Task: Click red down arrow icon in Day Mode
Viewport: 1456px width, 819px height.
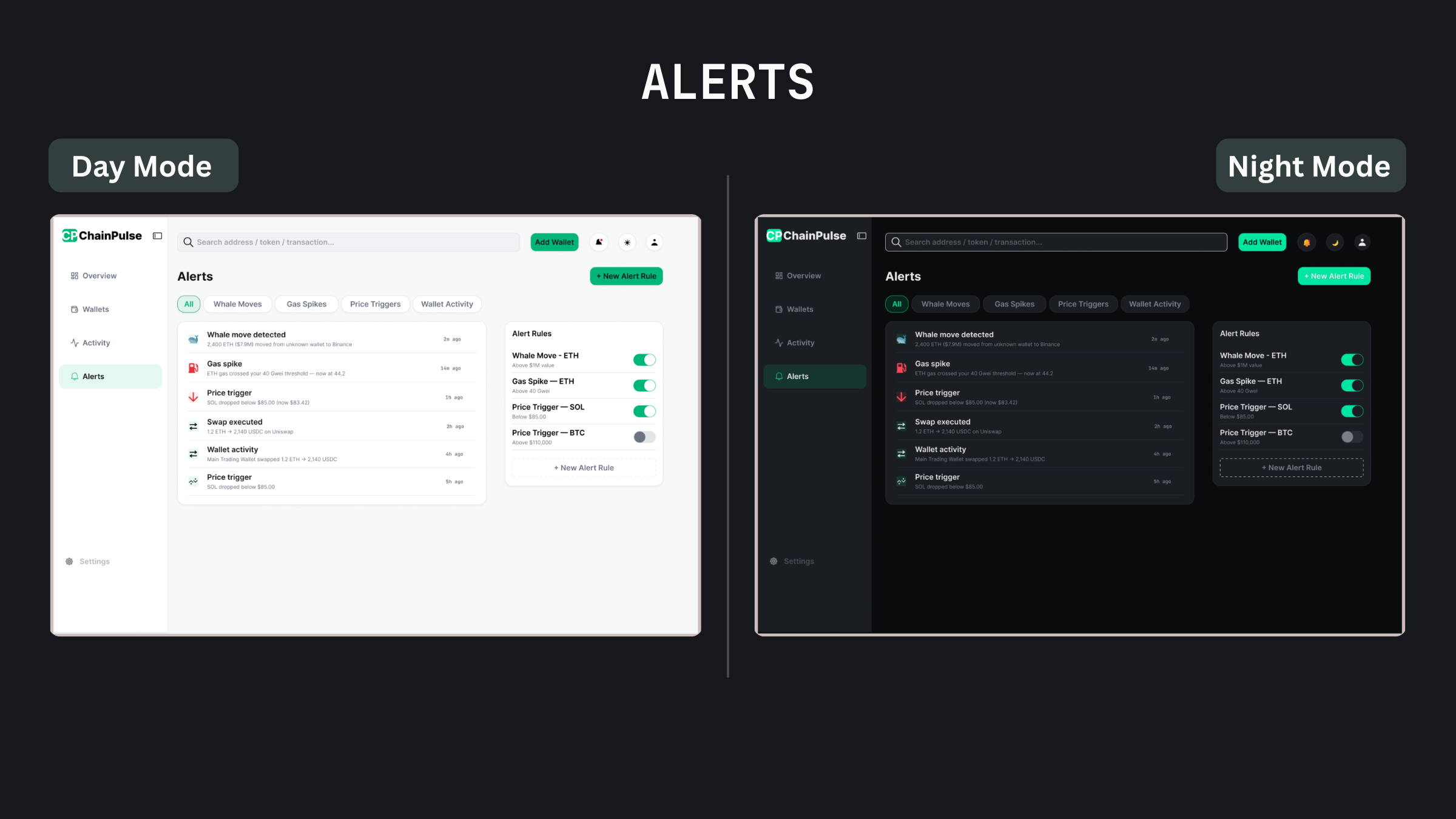Action: (194, 397)
